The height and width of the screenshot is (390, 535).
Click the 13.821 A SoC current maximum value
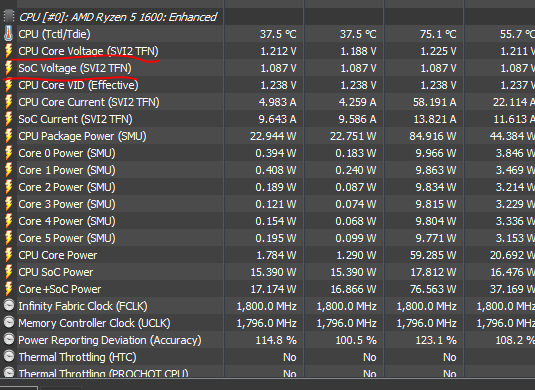[435, 119]
